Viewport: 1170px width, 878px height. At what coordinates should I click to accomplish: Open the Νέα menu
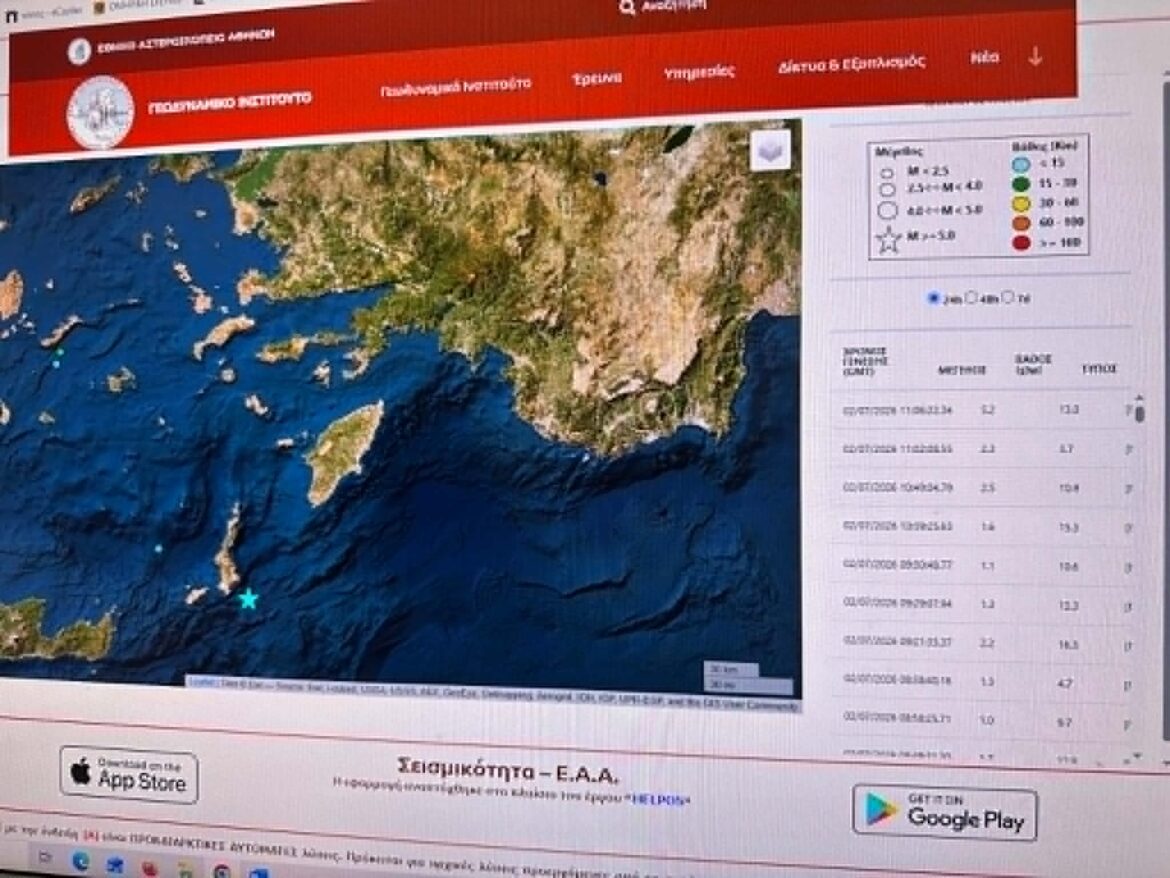(984, 57)
